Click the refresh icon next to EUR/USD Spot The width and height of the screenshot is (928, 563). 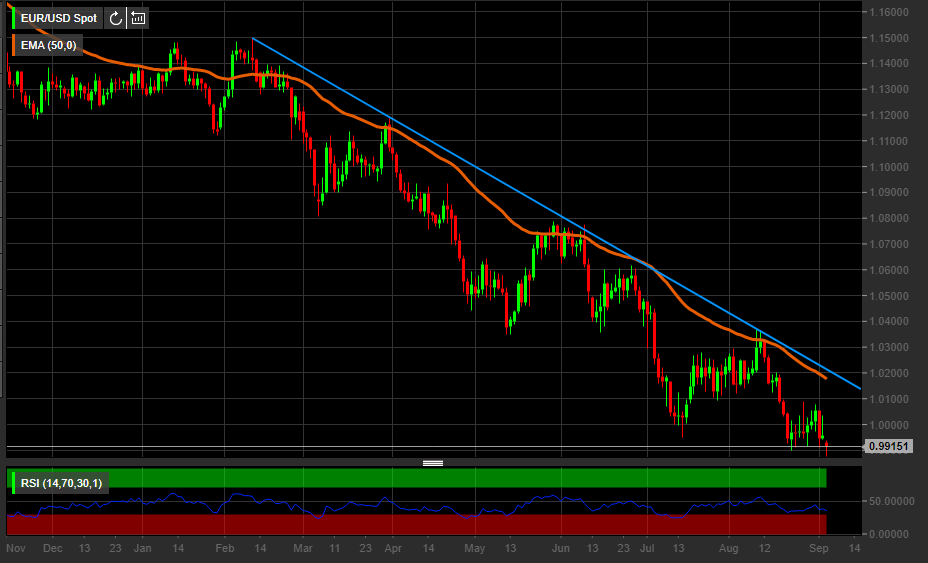click(x=115, y=18)
